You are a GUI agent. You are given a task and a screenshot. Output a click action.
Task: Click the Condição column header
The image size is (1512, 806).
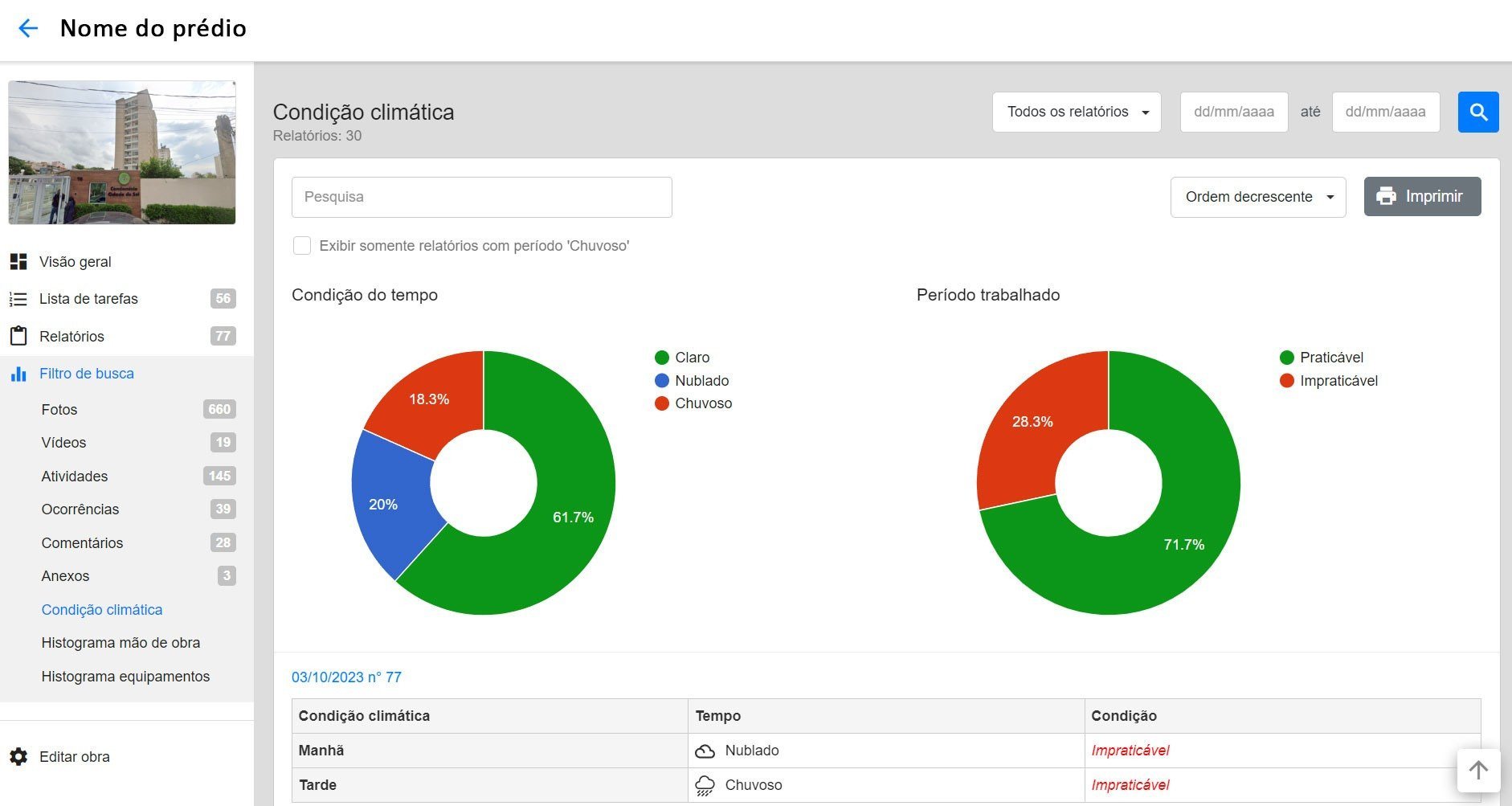pyautogui.click(x=1124, y=716)
